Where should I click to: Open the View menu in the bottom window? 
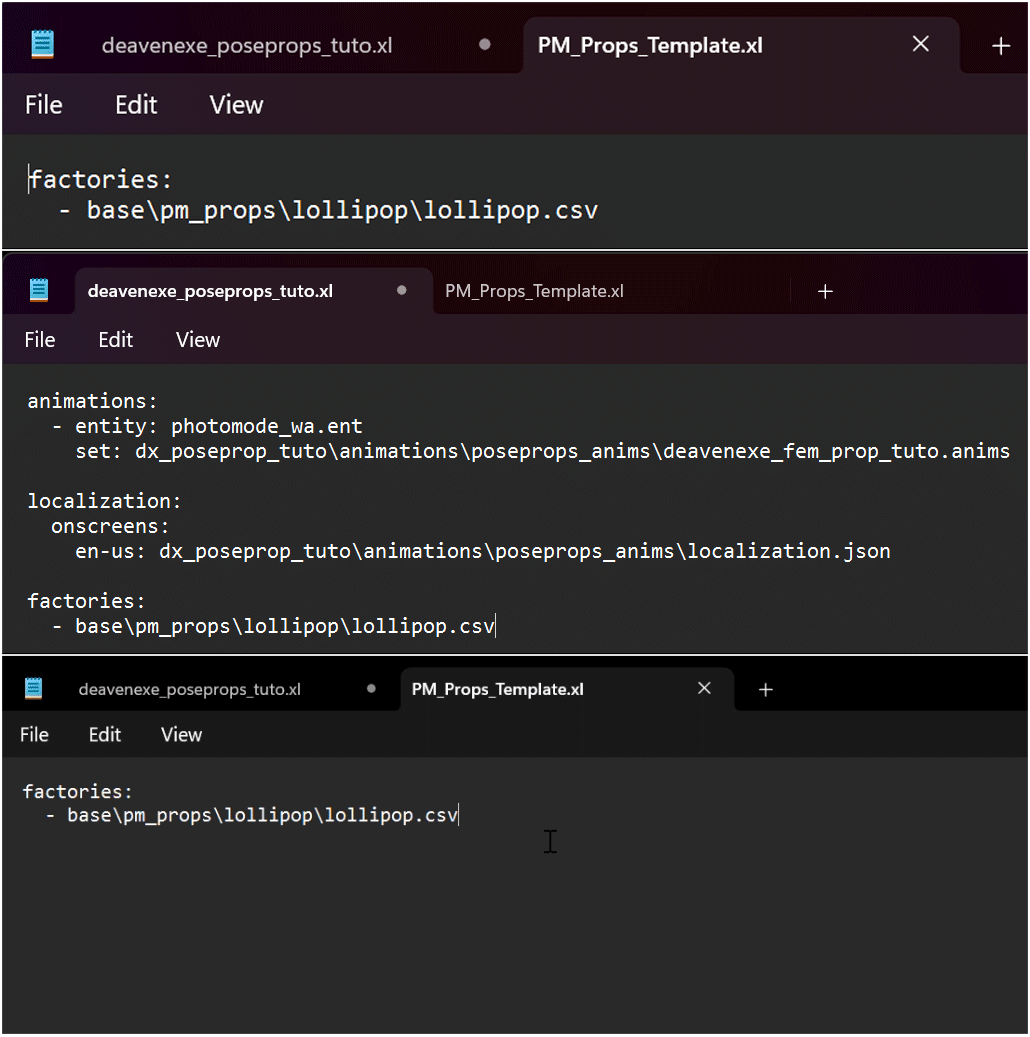click(181, 734)
